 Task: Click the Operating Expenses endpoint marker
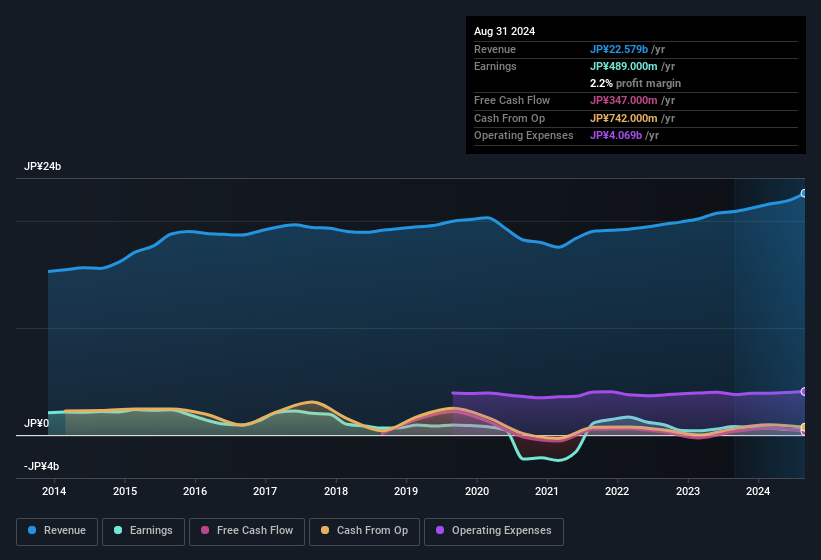[x=803, y=391]
